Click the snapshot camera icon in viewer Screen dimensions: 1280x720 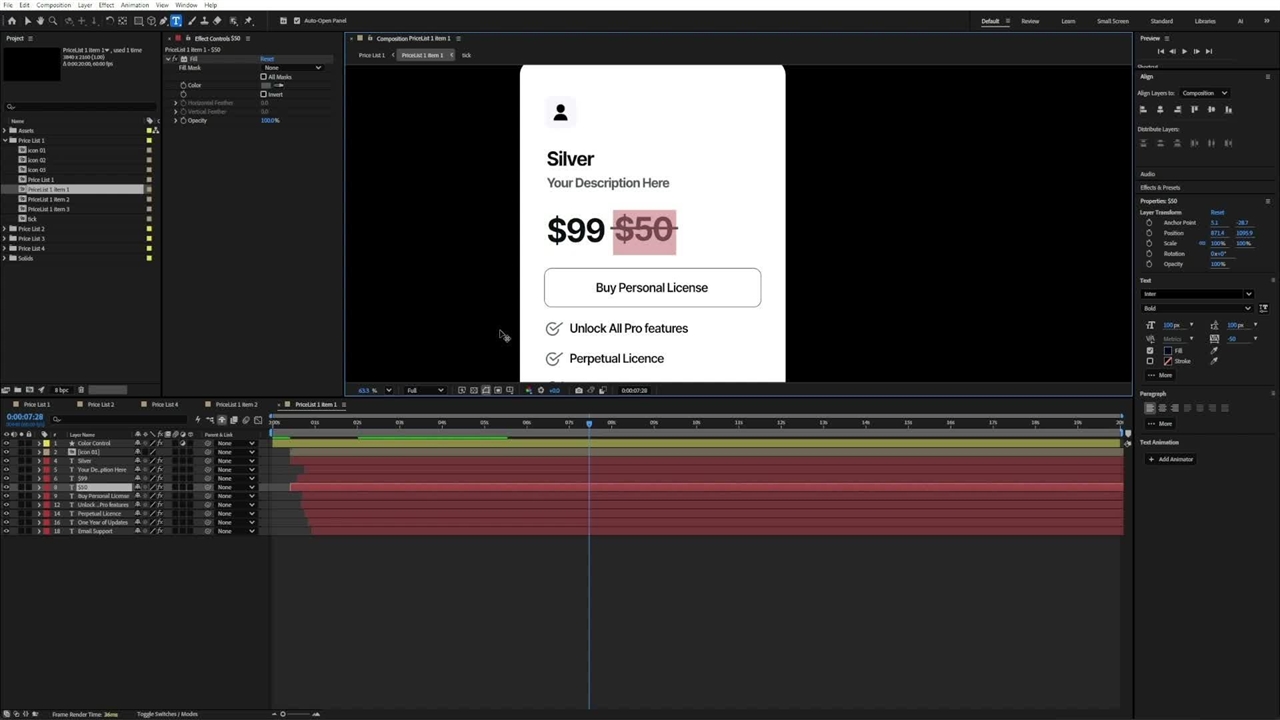coord(578,390)
